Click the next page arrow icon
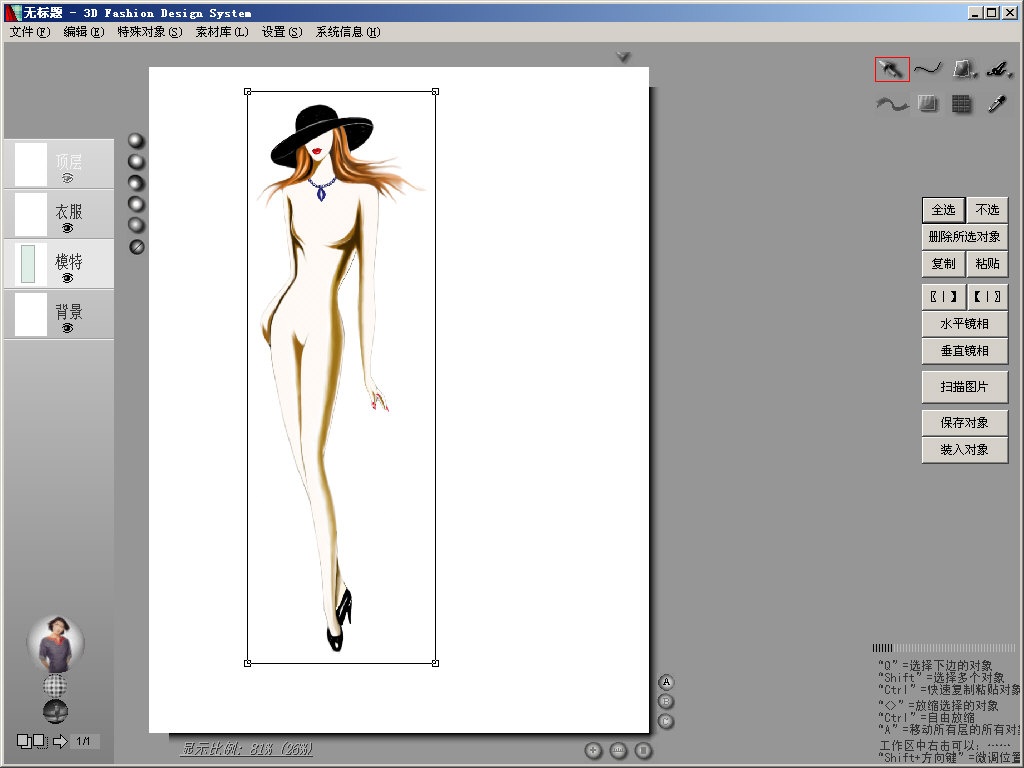This screenshot has width=1024, height=768. [60, 741]
